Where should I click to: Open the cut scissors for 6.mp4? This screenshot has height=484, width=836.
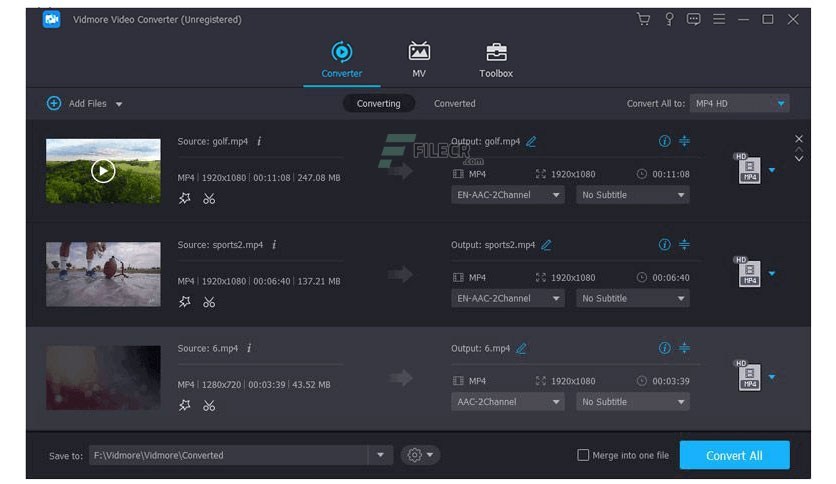[x=209, y=406]
